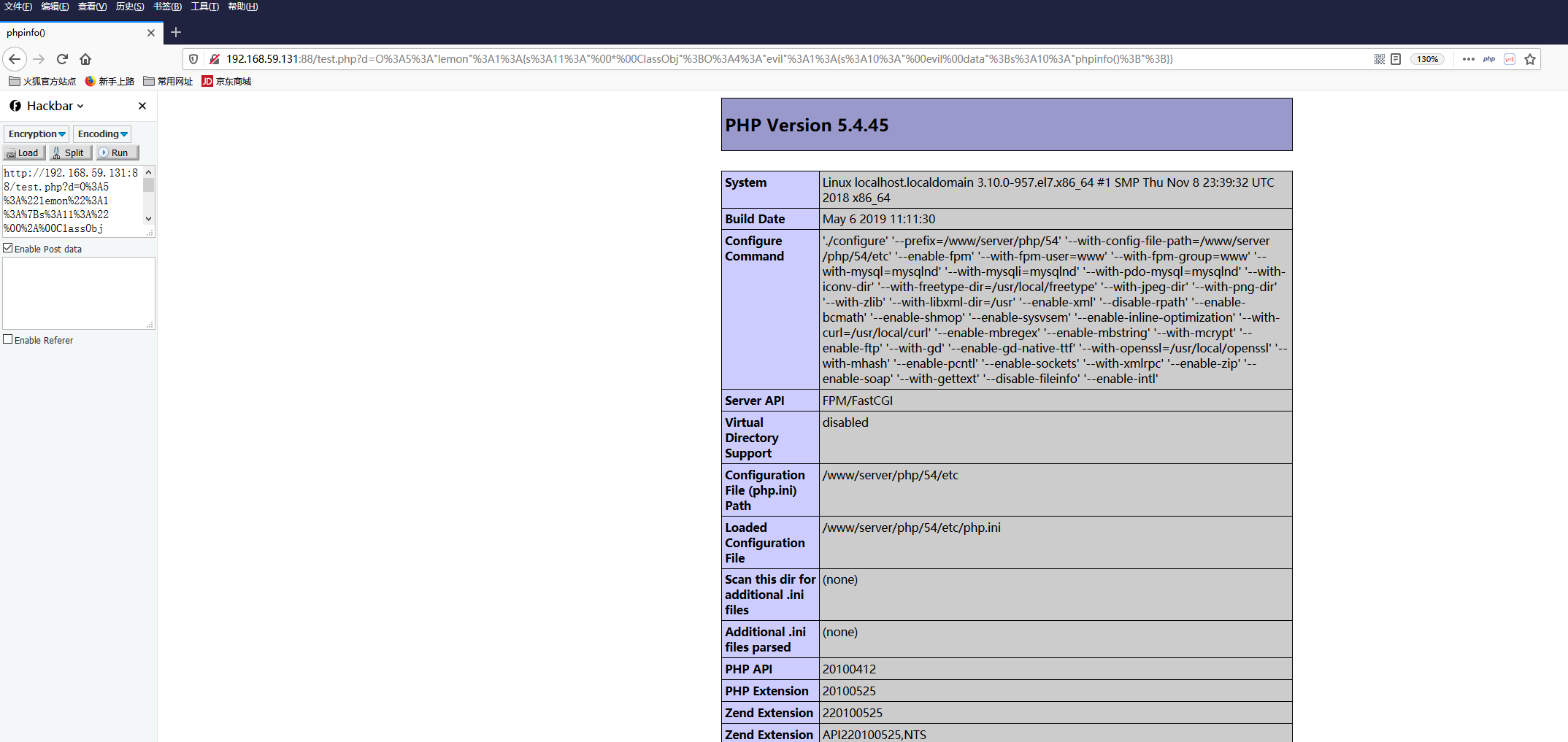Click the php extension icon in address bar
This screenshot has width=1568, height=742.
tap(1489, 59)
